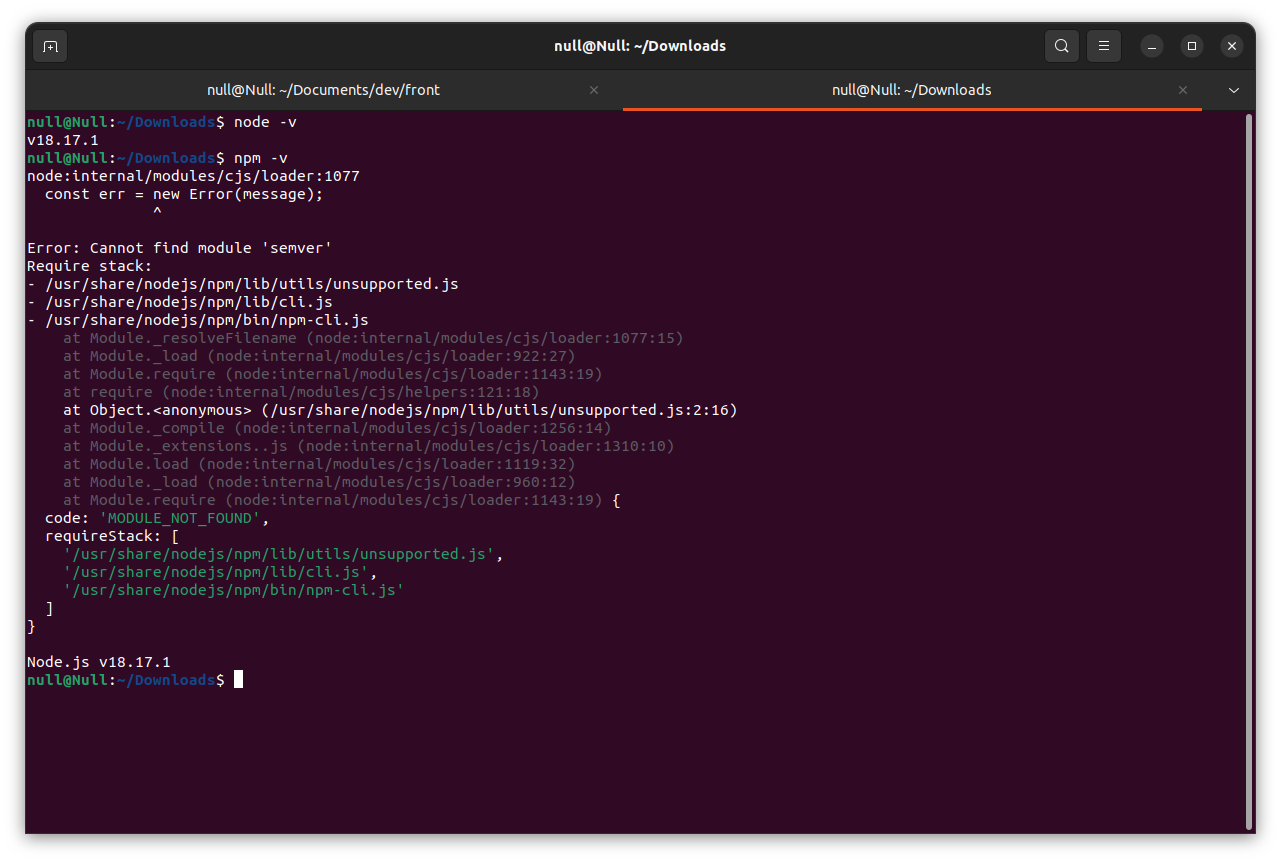Click 'at Module._extensions..js' stack line
This screenshot has width=1281, height=862.
(x=369, y=446)
